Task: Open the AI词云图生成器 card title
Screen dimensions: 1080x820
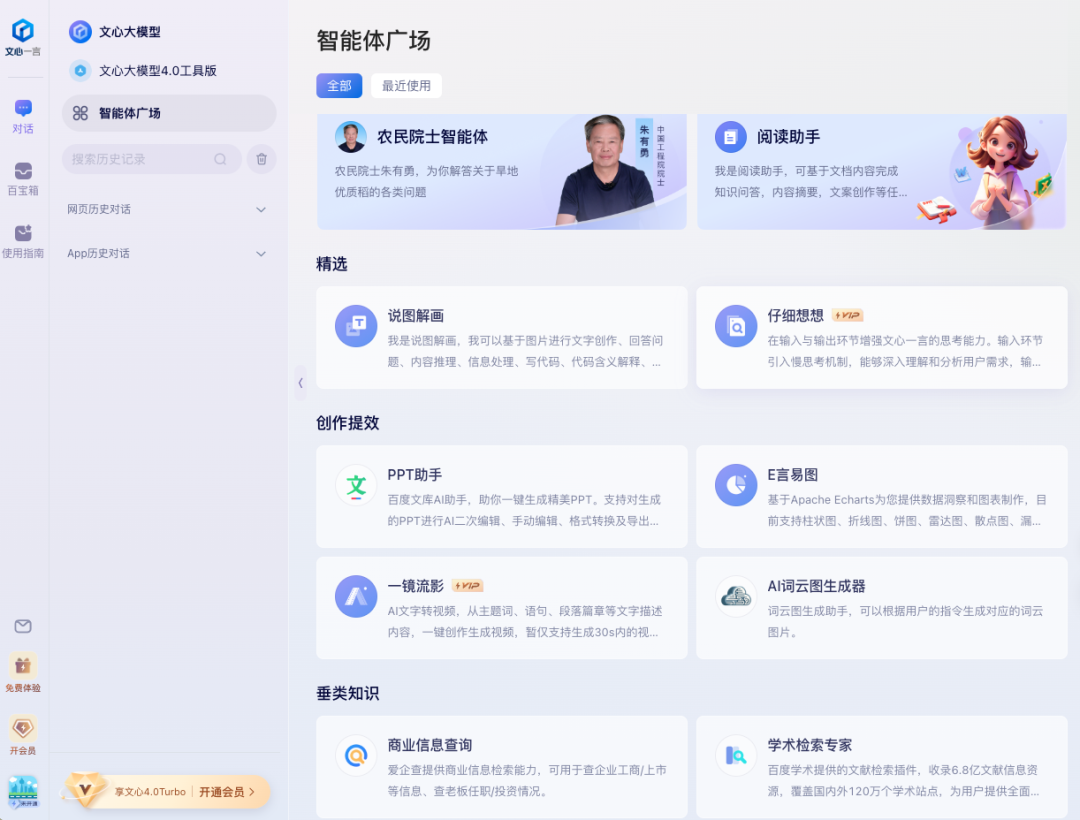Action: tap(816, 586)
